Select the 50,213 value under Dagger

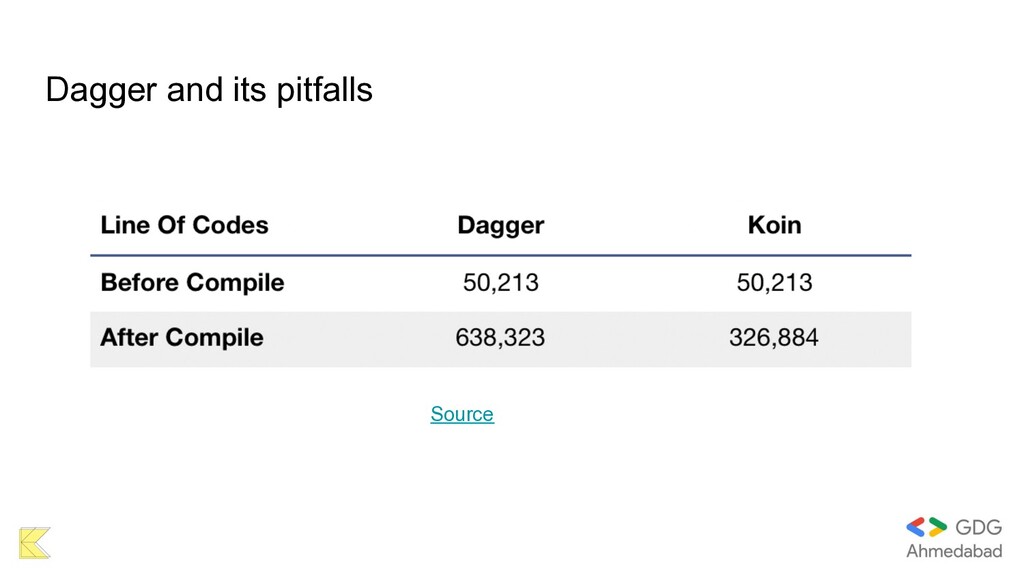coord(500,283)
